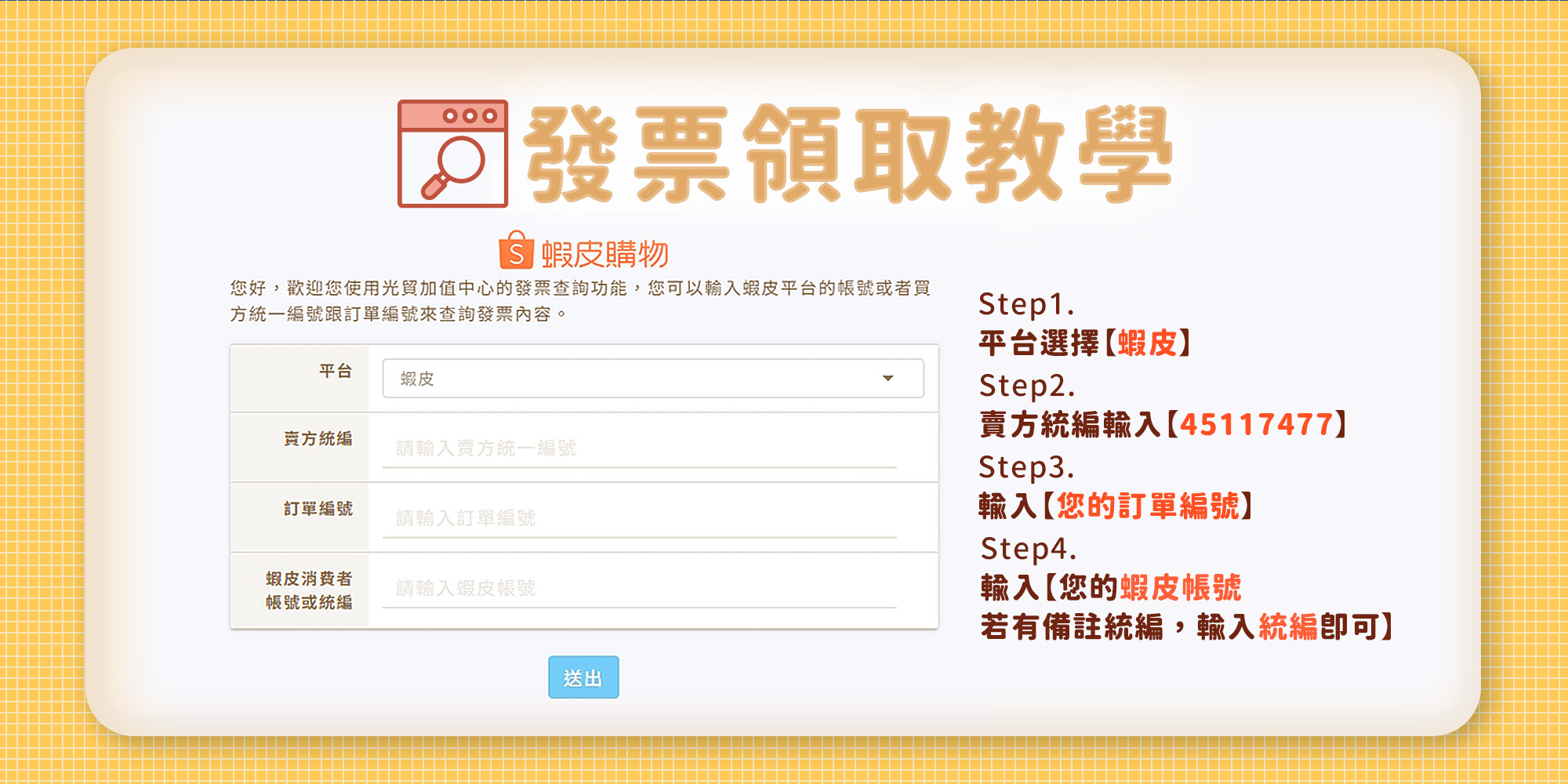Click the 發票領取教學 title heading
1568x784 pixels.
pos(847,154)
